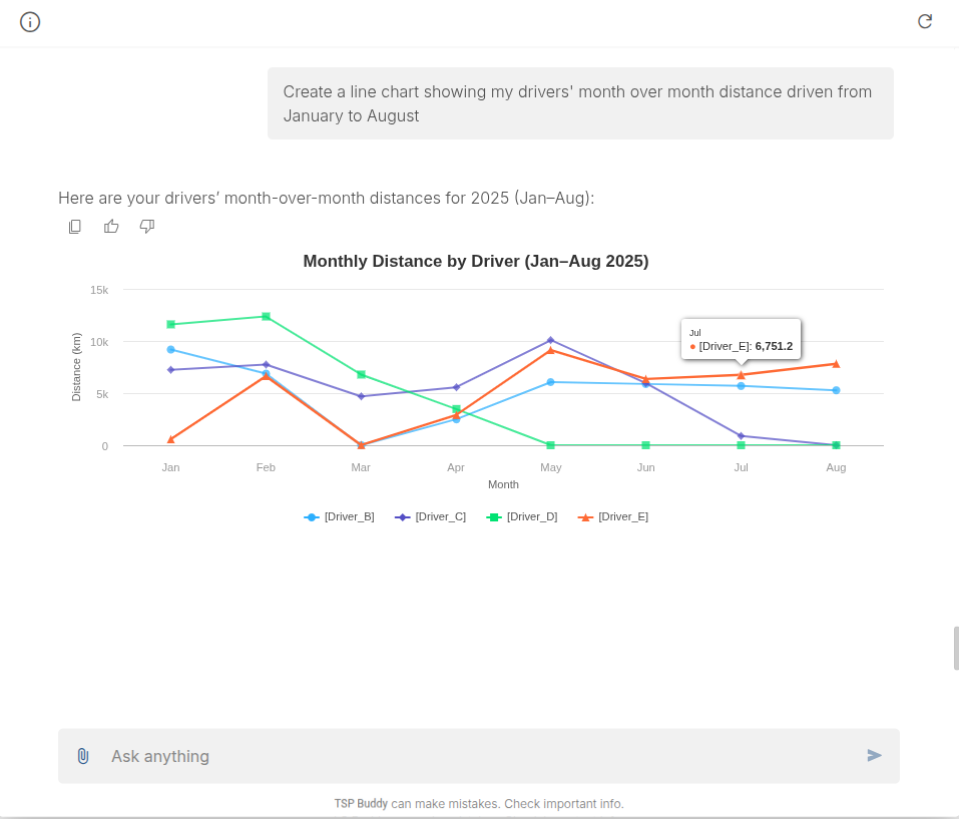959x819 pixels.
Task: Toggle the [Driver_B] series in the legend
Action: 340,517
